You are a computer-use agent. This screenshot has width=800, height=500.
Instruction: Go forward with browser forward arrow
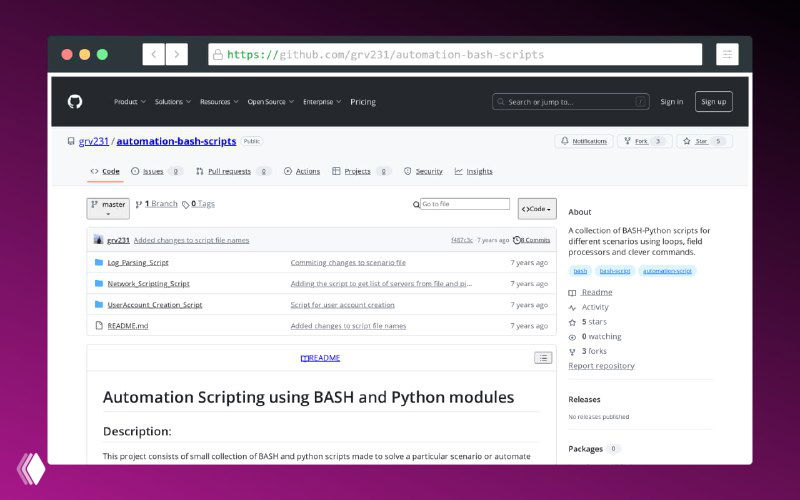[177, 54]
